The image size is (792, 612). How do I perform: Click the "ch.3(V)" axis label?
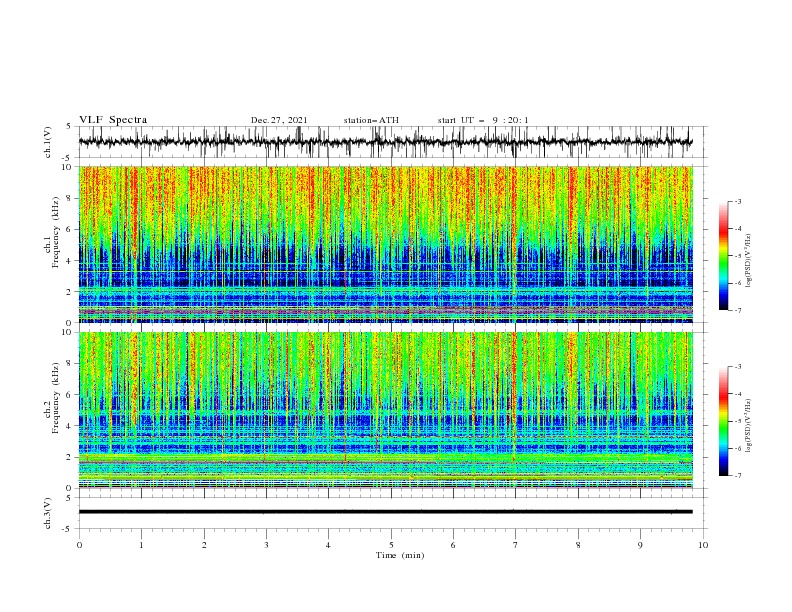(48, 513)
